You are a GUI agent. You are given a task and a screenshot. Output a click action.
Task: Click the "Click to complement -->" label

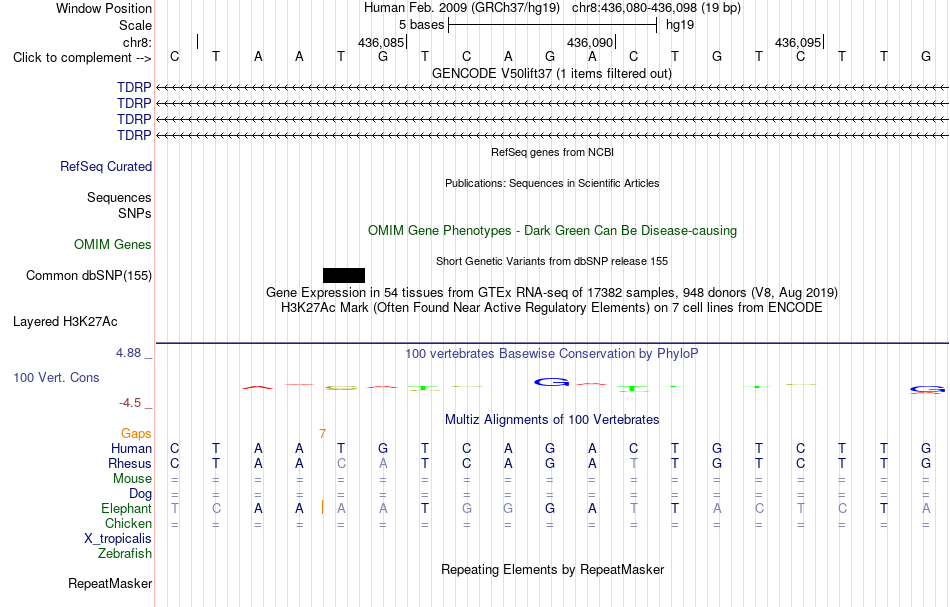[82, 58]
